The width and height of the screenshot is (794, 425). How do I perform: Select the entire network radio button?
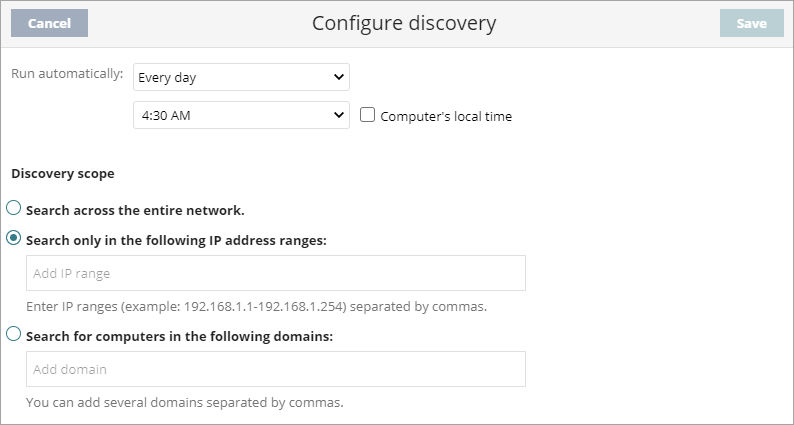14,209
